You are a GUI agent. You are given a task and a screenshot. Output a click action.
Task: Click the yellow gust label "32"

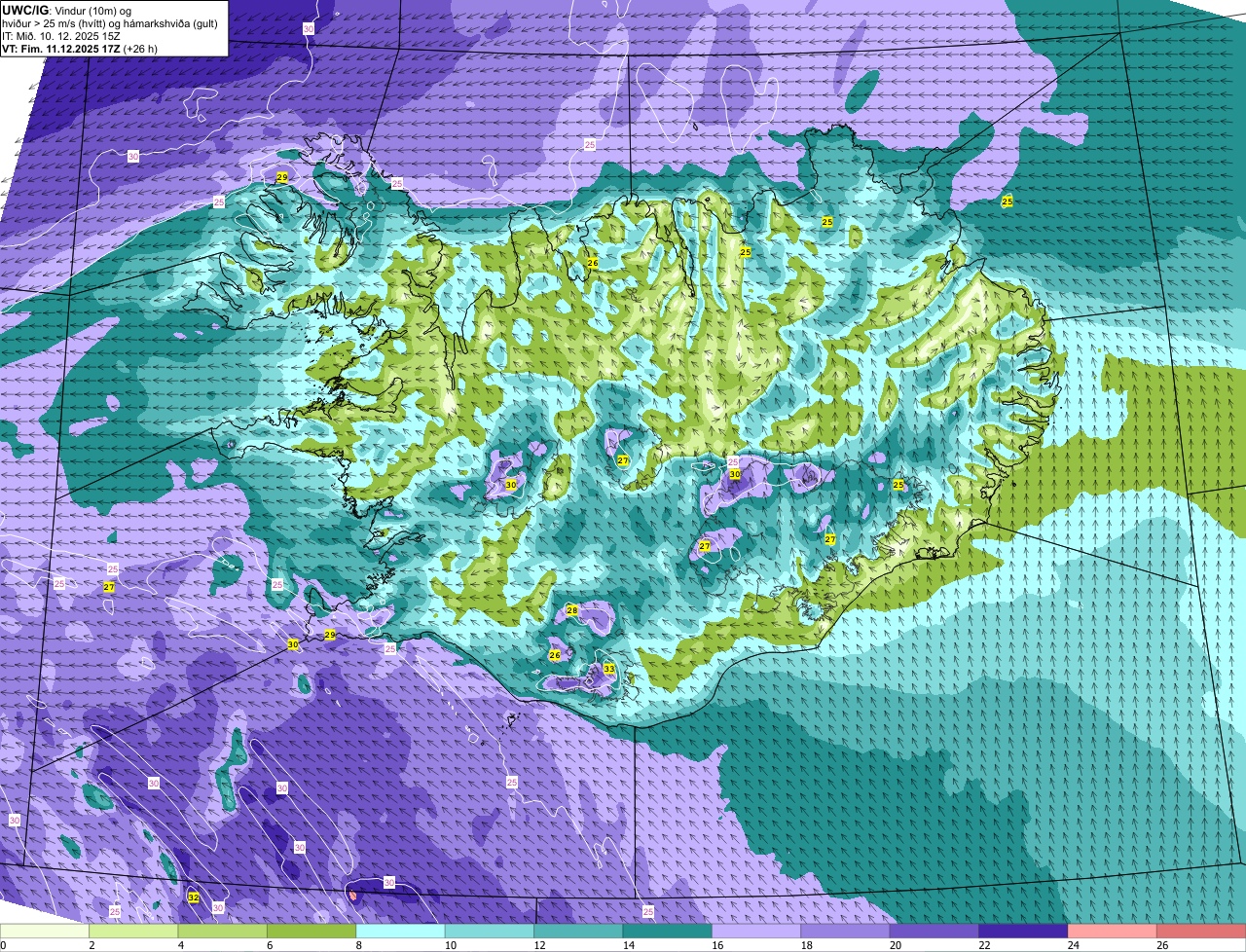pyautogui.click(x=194, y=897)
